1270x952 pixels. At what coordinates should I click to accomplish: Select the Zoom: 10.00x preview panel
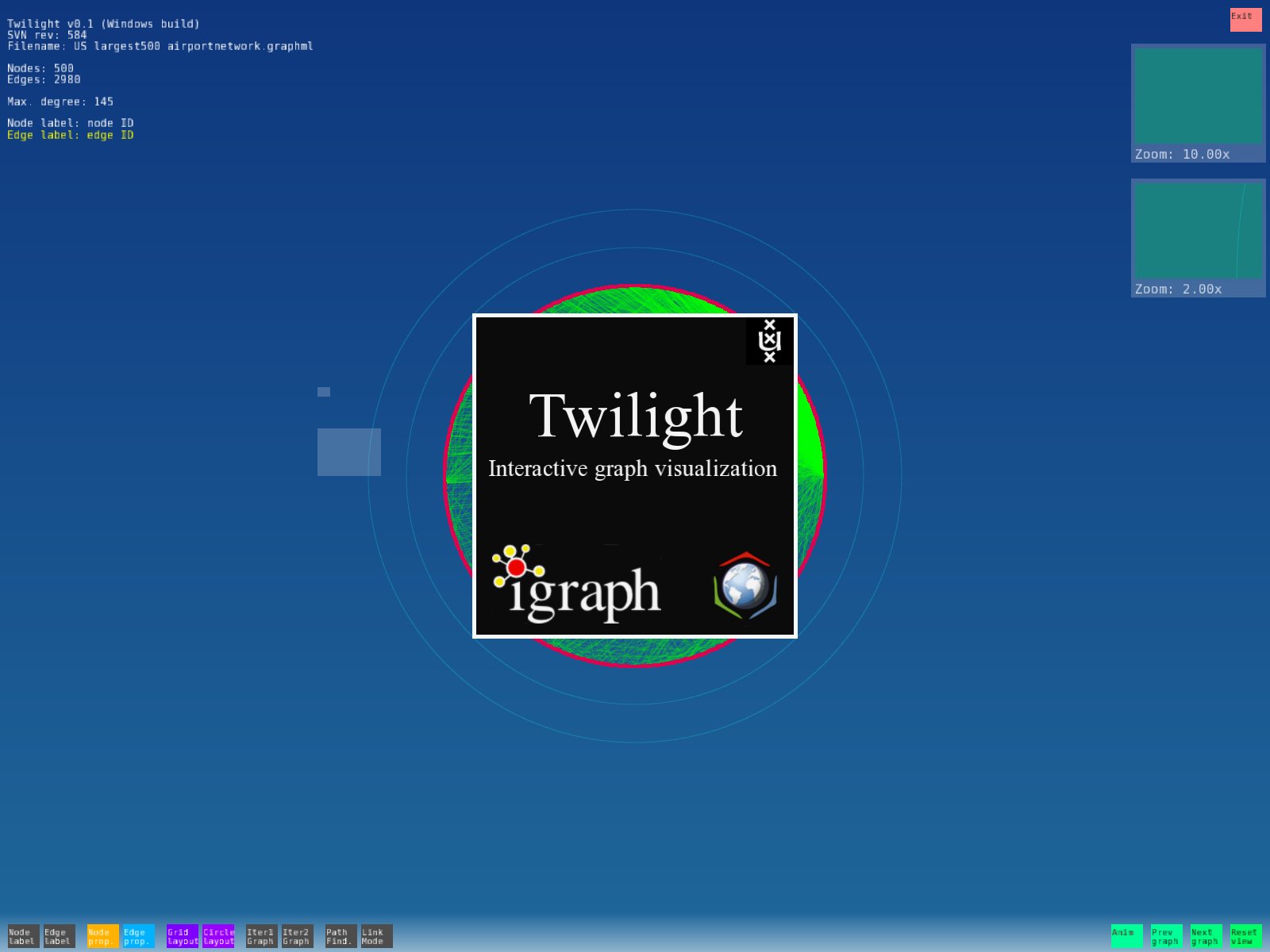click(x=1198, y=103)
